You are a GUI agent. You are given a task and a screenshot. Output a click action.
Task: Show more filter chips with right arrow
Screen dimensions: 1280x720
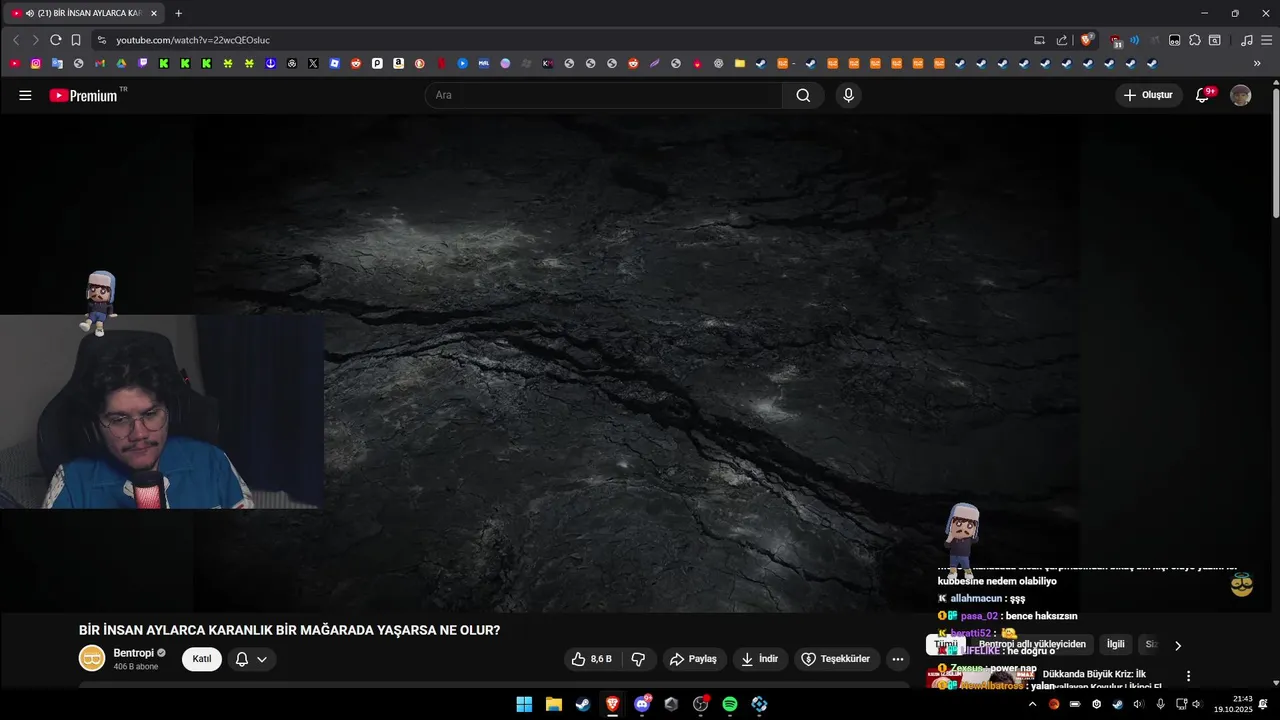pos(1177,645)
